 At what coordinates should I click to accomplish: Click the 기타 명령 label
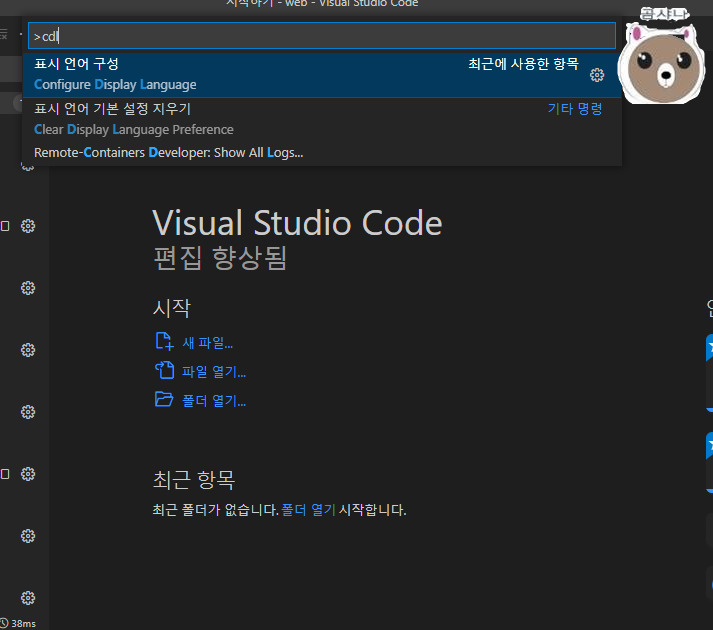coord(575,109)
